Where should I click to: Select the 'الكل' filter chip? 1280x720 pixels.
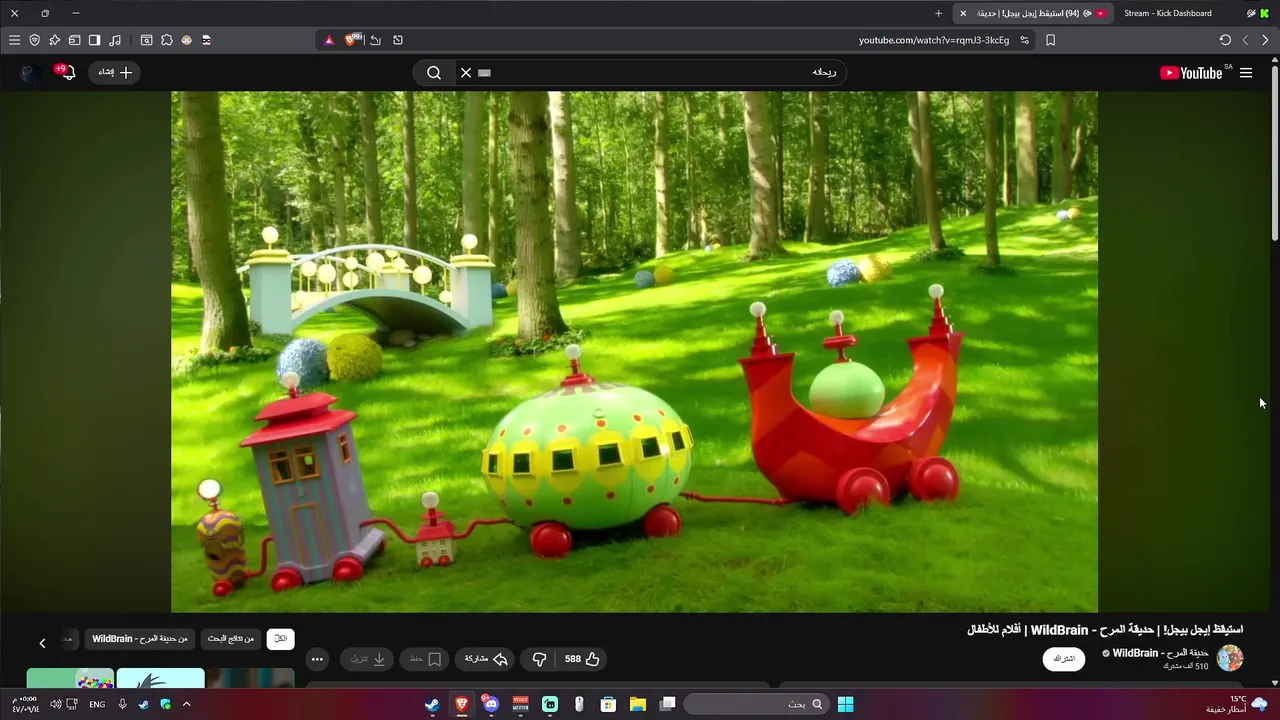(280, 639)
